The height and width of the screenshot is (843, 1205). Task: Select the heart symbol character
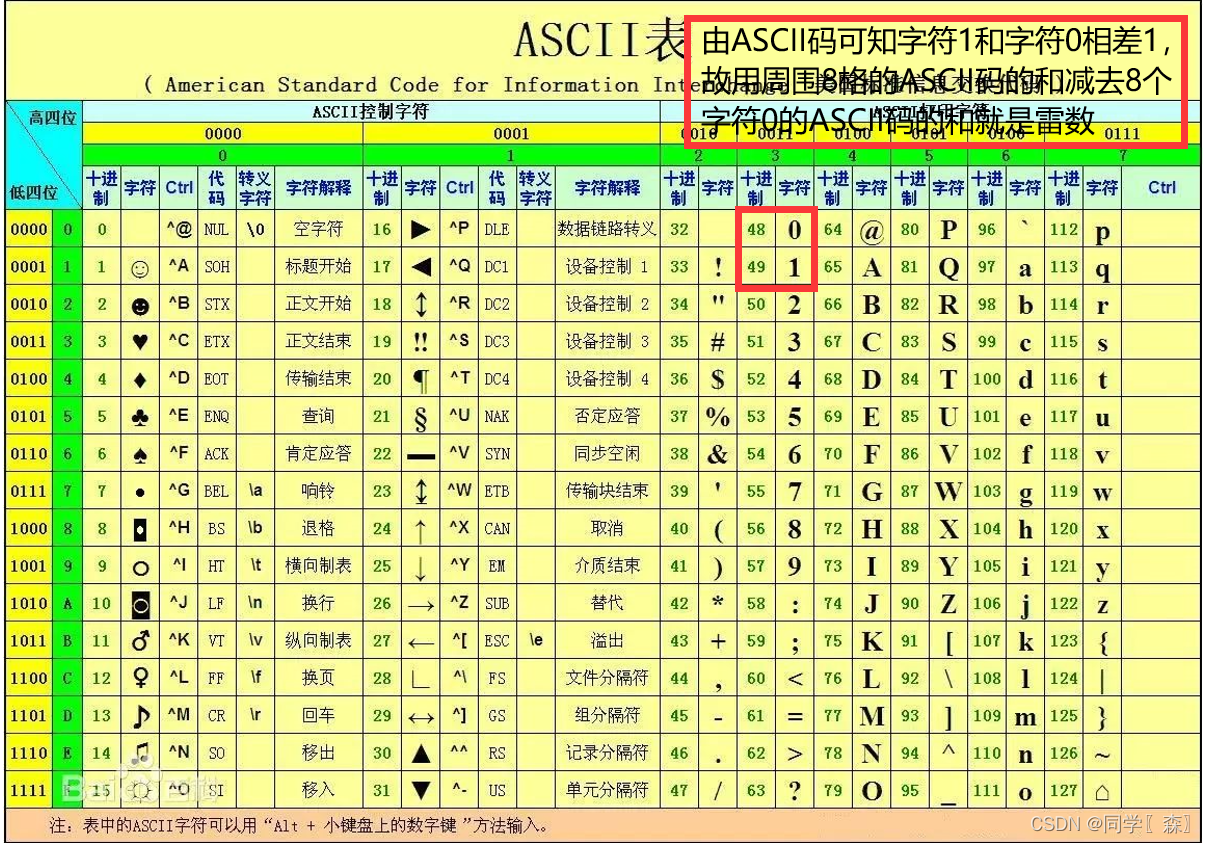141,342
